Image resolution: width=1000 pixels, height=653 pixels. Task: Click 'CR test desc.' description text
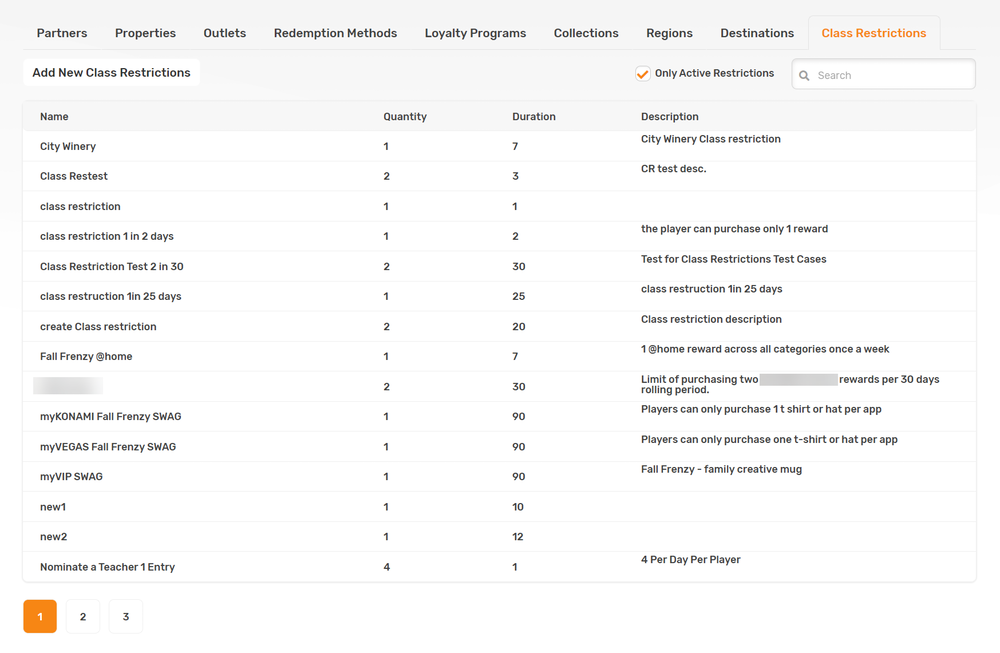[x=673, y=169]
